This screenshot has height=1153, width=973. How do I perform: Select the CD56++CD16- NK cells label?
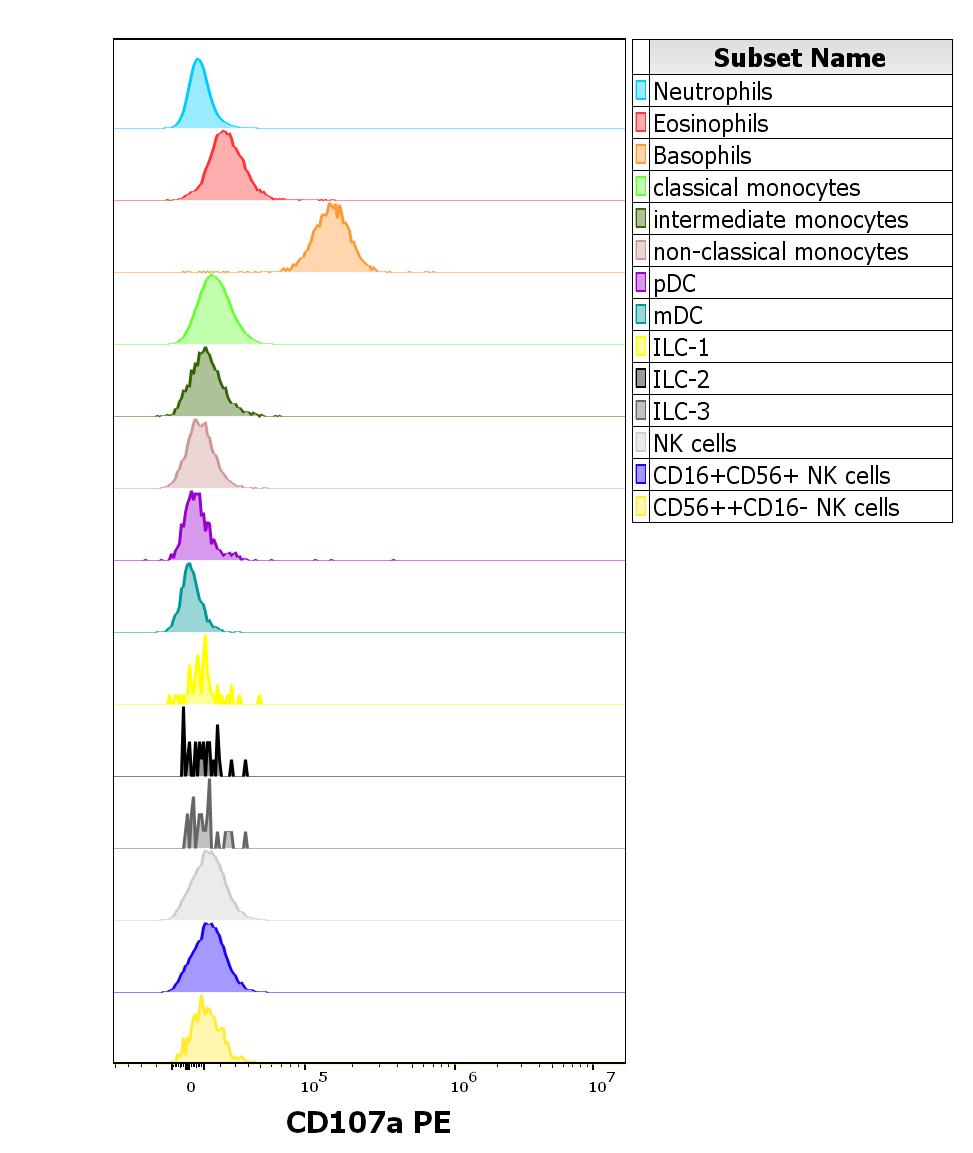(x=775, y=507)
